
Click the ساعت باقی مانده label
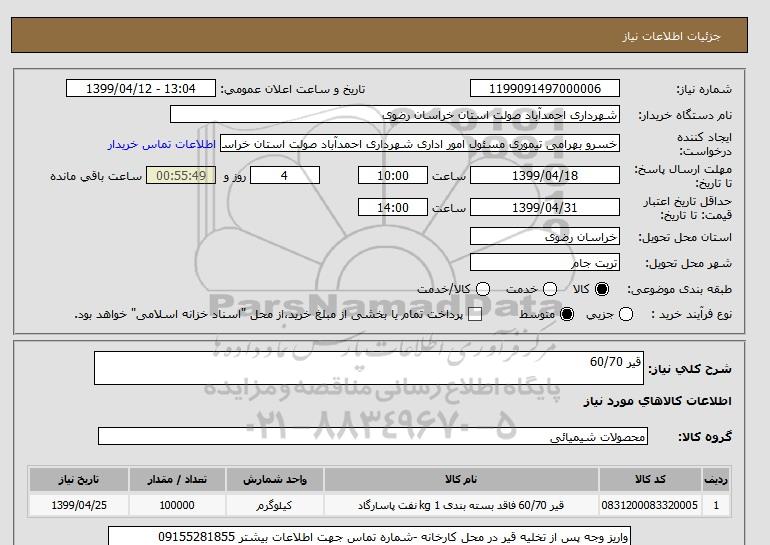96,176
